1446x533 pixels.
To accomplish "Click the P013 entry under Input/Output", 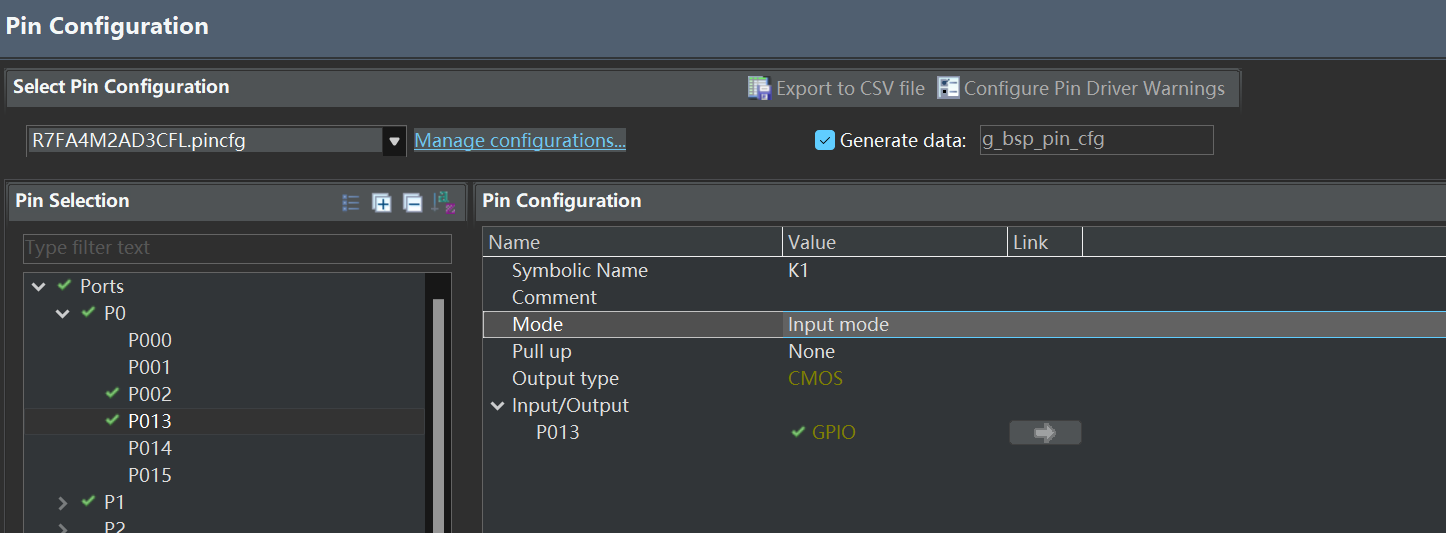I will point(557,432).
